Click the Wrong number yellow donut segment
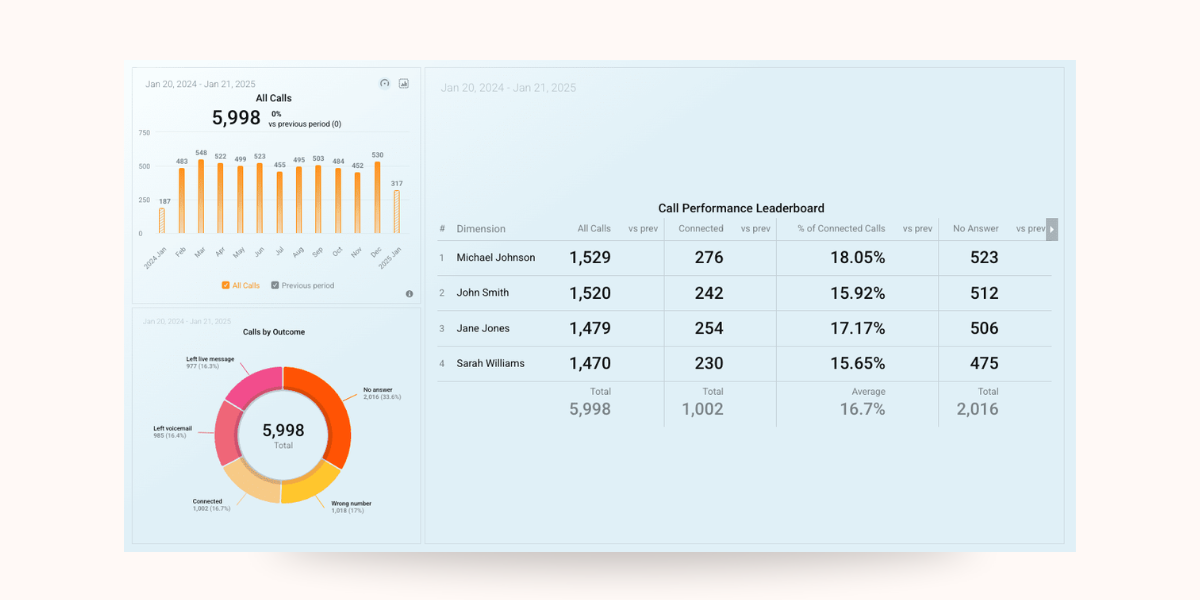 point(311,483)
